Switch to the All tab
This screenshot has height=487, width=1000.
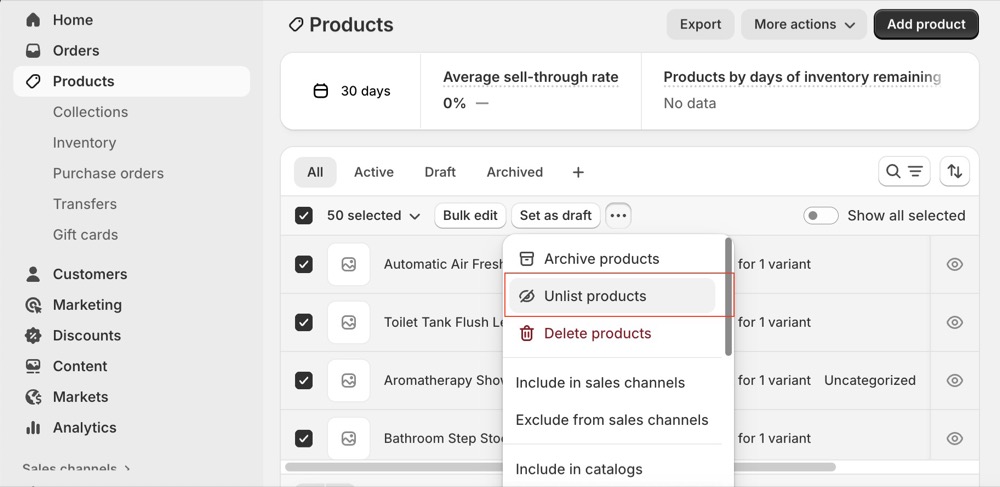pos(315,172)
